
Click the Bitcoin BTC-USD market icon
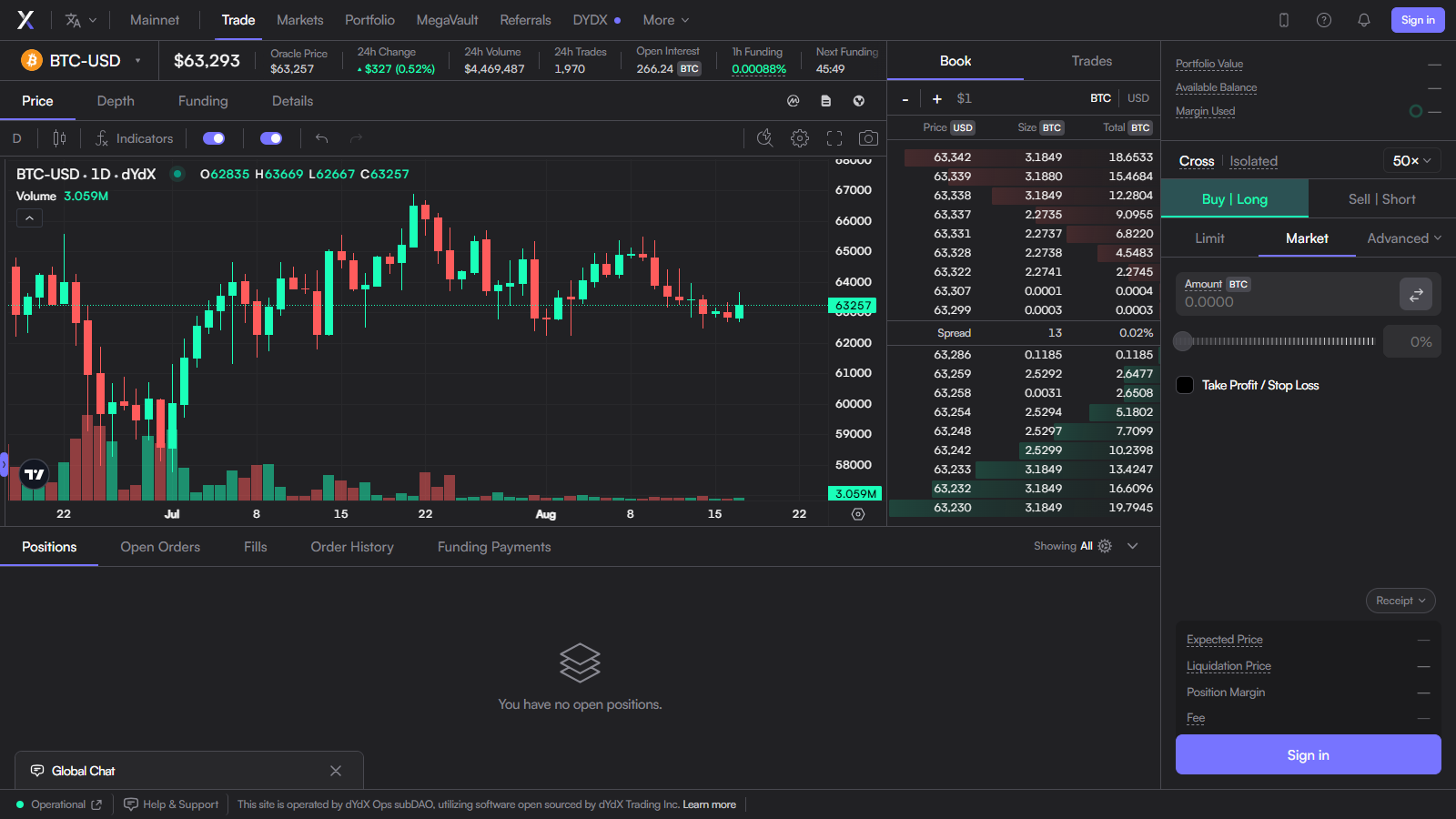pyautogui.click(x=32, y=61)
